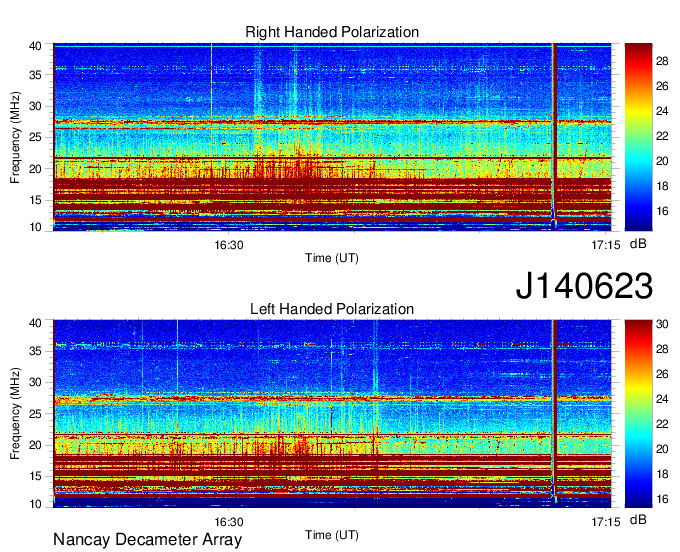Click the 10 MHz tick label on upper plot

pos(35,227)
